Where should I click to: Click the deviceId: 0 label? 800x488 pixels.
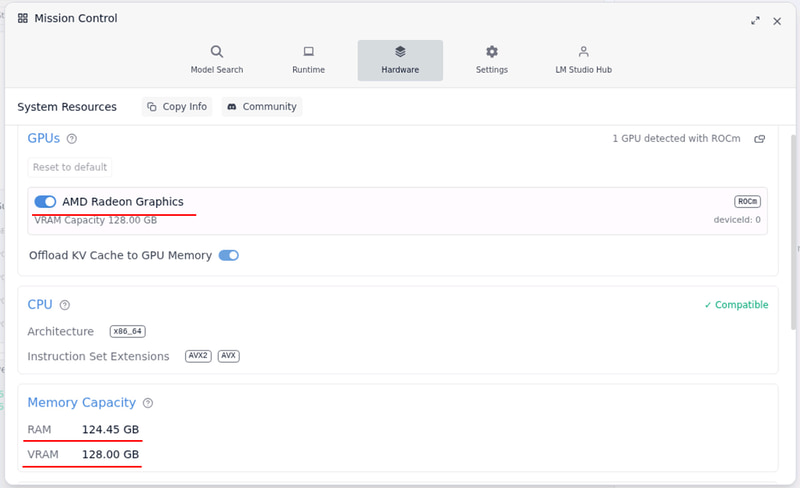point(737,220)
